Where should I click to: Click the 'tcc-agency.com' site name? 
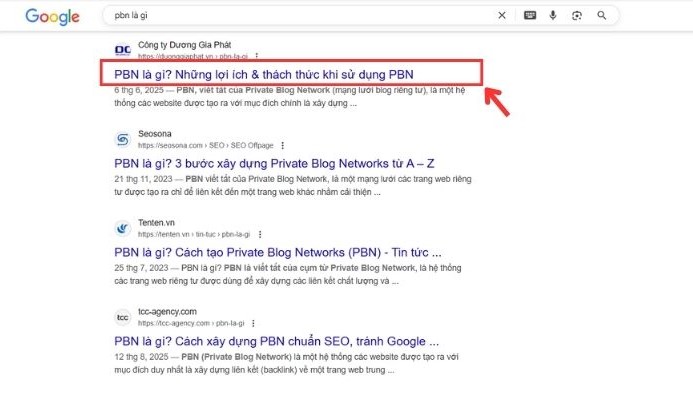(x=167, y=311)
